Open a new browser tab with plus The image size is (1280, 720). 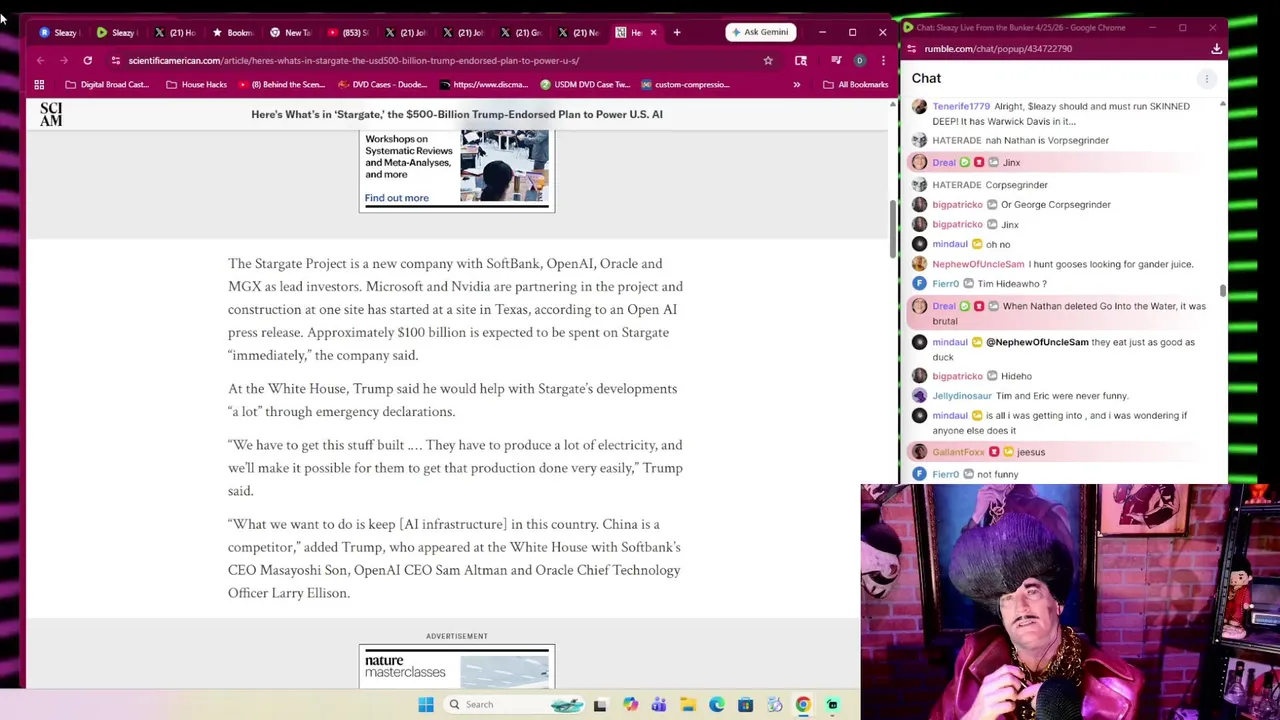(677, 32)
